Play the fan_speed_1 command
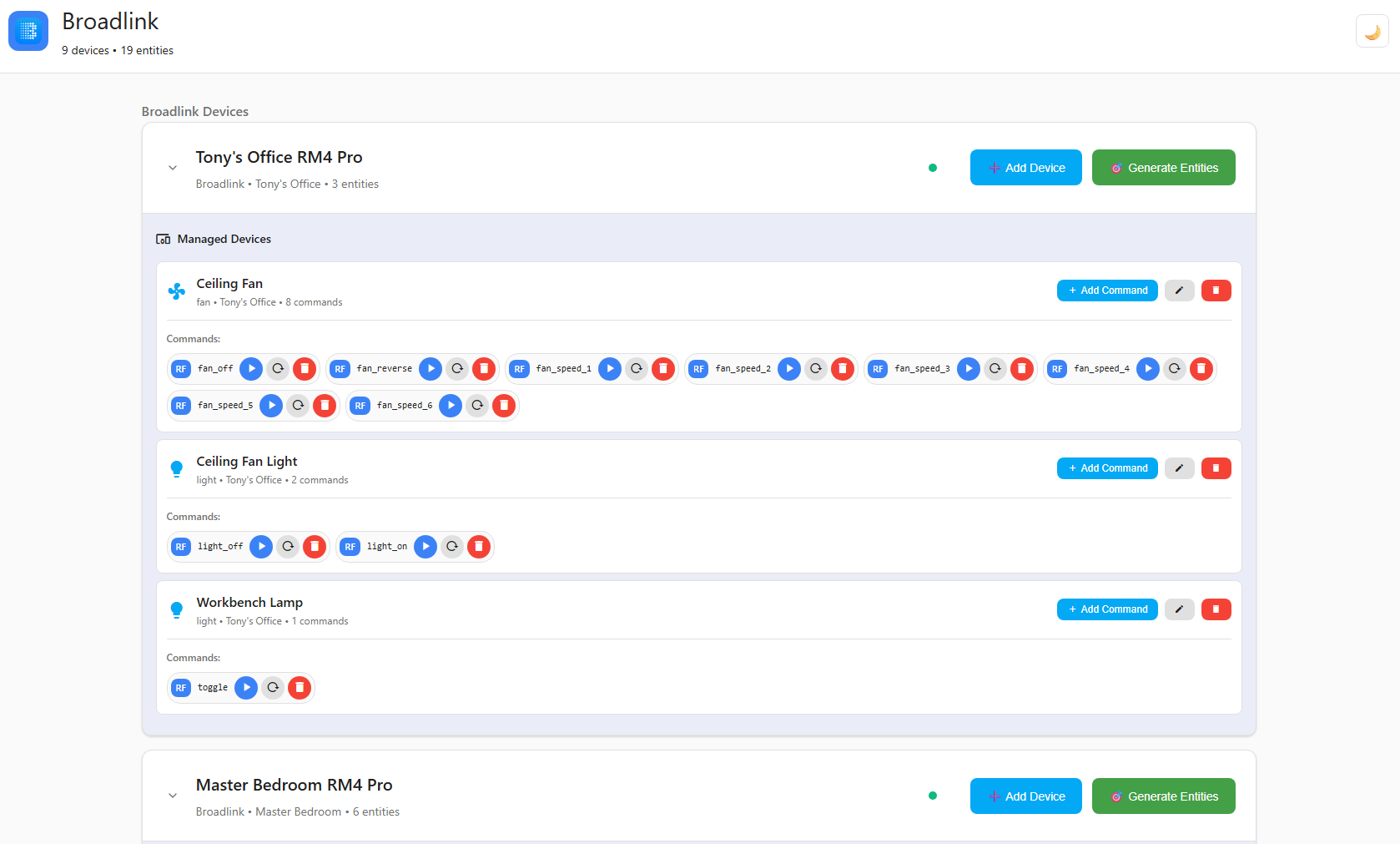Image resolution: width=1400 pixels, height=844 pixels. [x=610, y=368]
